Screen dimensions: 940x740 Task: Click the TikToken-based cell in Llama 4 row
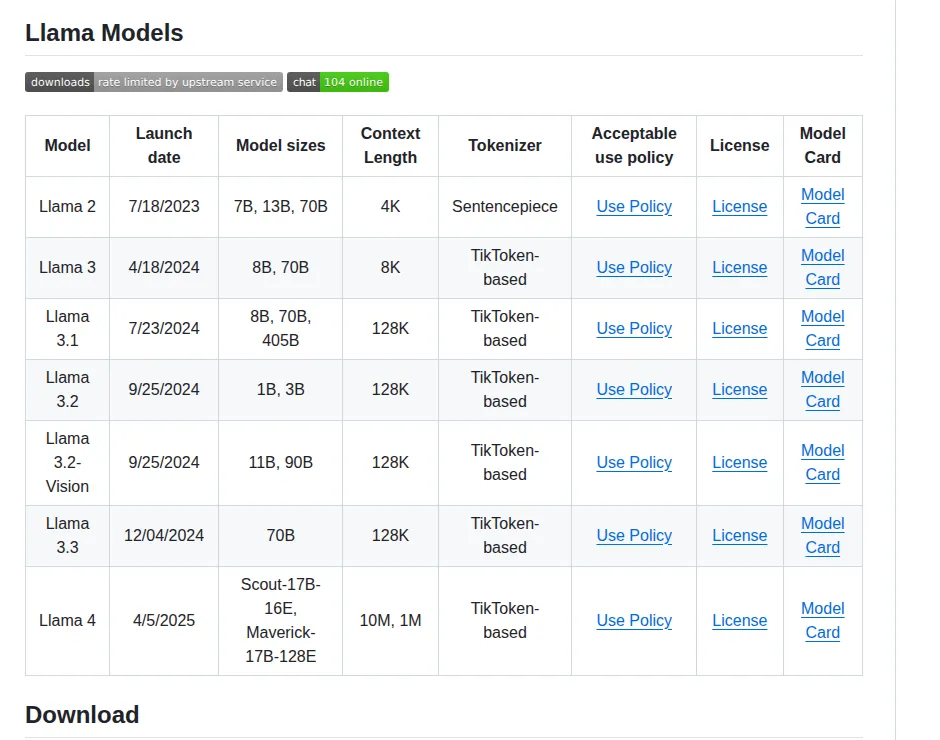coord(505,621)
